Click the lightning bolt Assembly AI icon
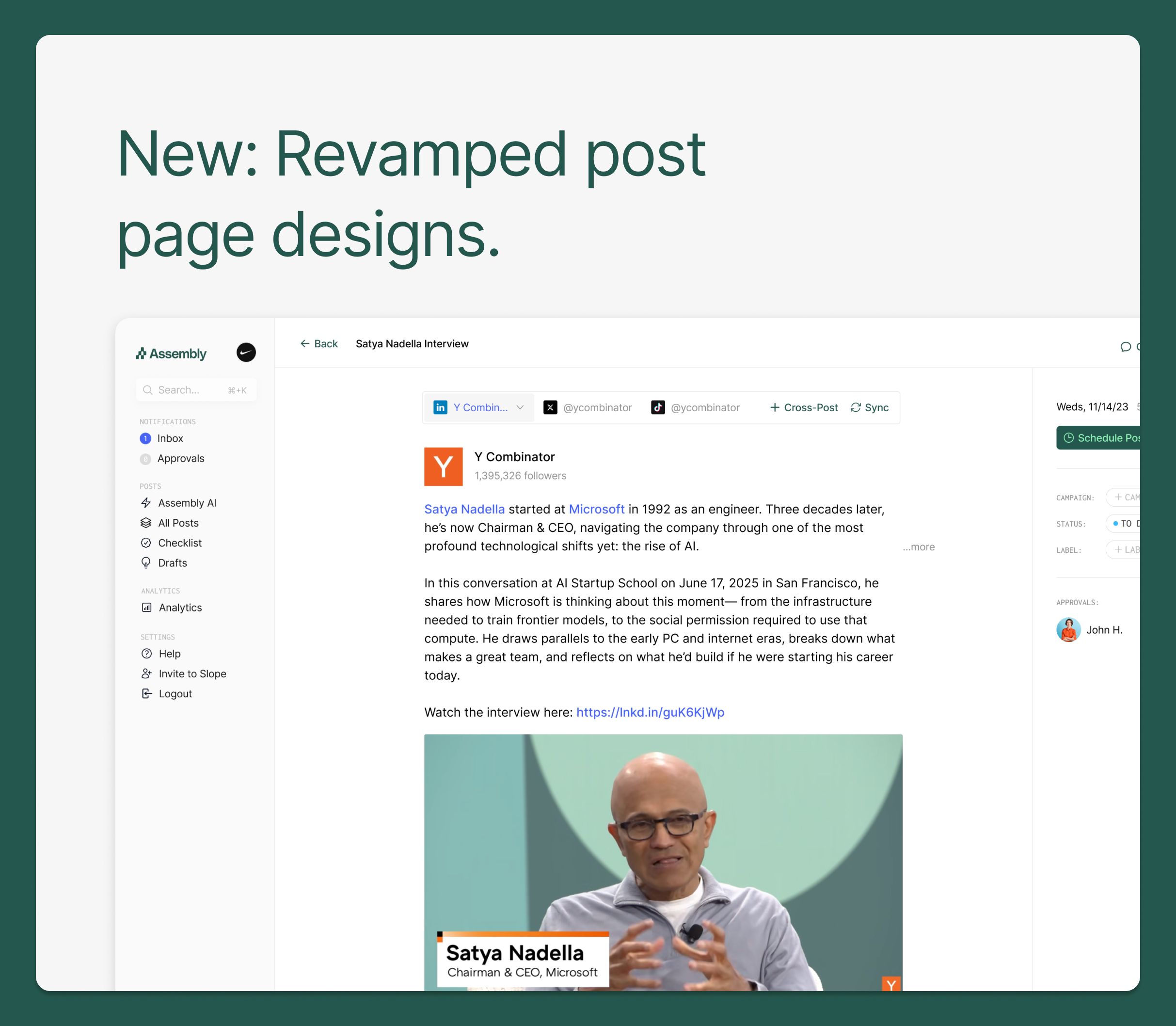Screen dimensions: 1176x1026 pos(146,503)
